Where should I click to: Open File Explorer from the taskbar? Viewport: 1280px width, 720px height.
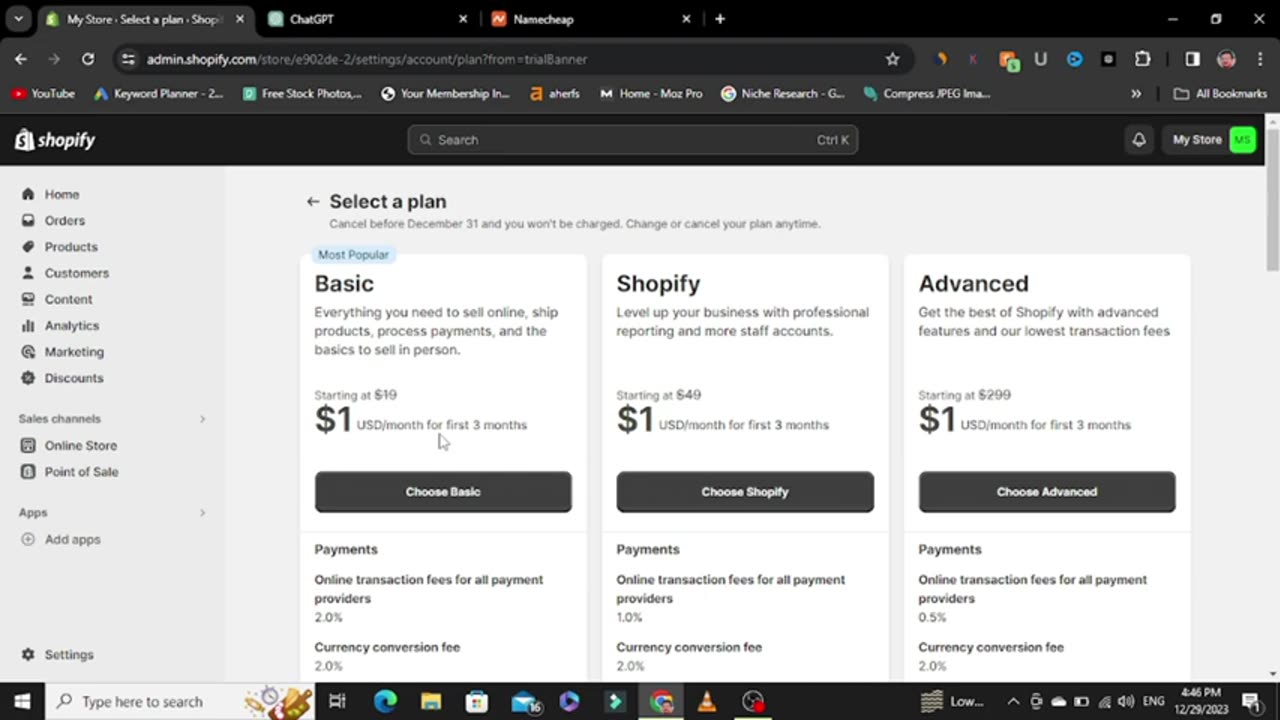pyautogui.click(x=431, y=701)
